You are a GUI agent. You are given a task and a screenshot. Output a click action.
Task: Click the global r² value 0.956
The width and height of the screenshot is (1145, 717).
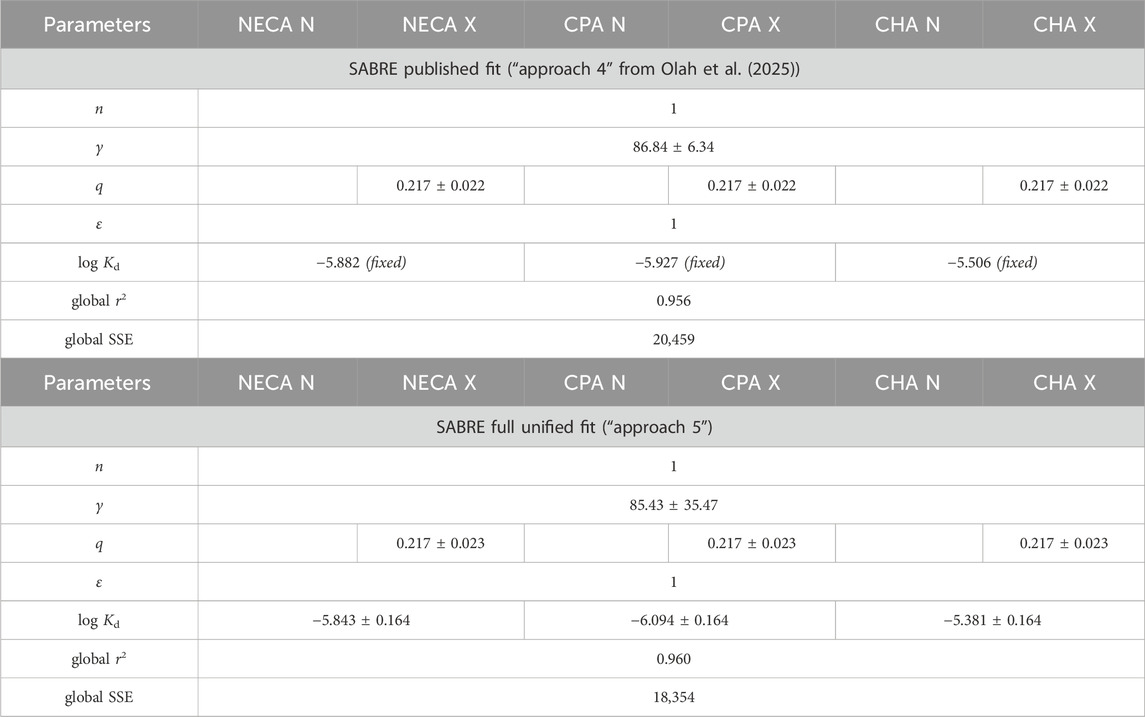click(x=671, y=301)
